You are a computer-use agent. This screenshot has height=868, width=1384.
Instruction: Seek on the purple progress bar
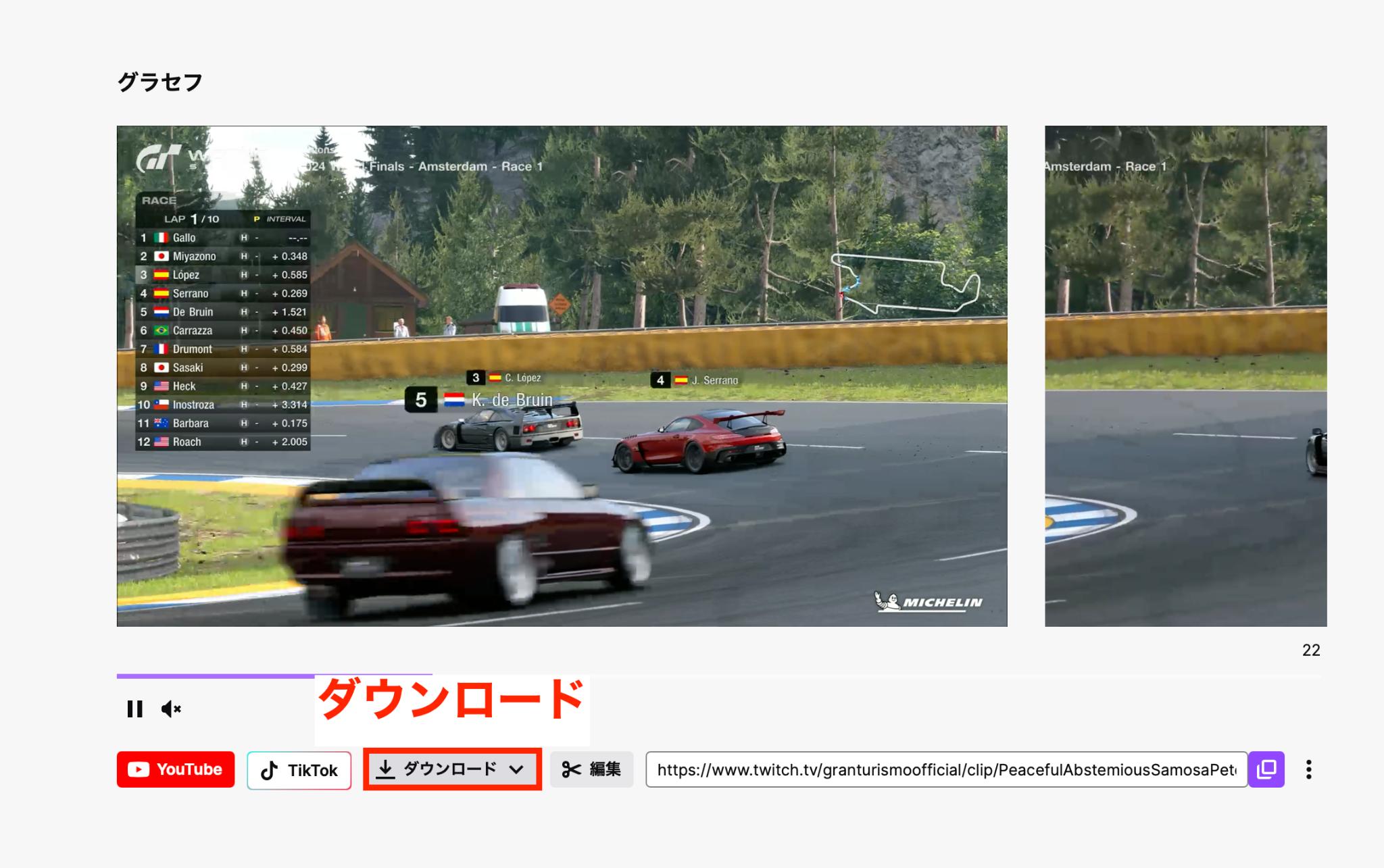tap(718, 675)
